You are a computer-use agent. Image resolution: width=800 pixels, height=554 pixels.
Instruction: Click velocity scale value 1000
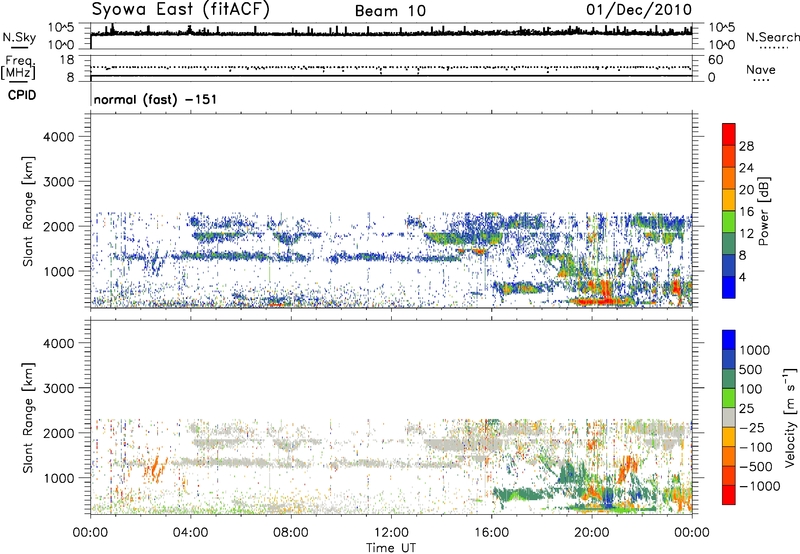[755, 350]
